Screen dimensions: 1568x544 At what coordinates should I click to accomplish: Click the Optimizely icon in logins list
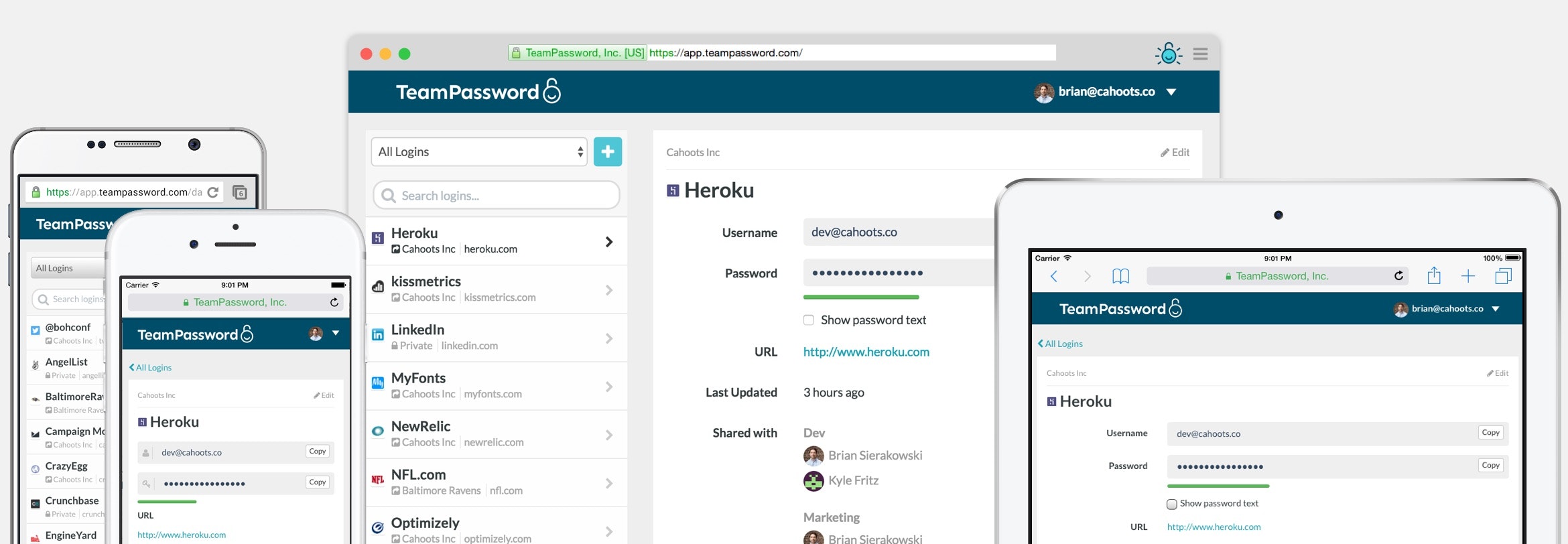coord(378,527)
